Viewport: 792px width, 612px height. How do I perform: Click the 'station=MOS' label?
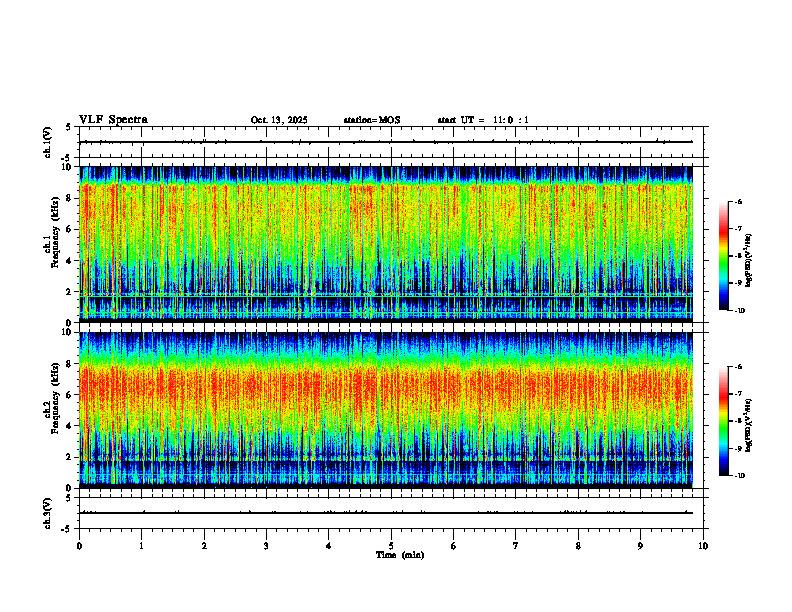(x=372, y=120)
